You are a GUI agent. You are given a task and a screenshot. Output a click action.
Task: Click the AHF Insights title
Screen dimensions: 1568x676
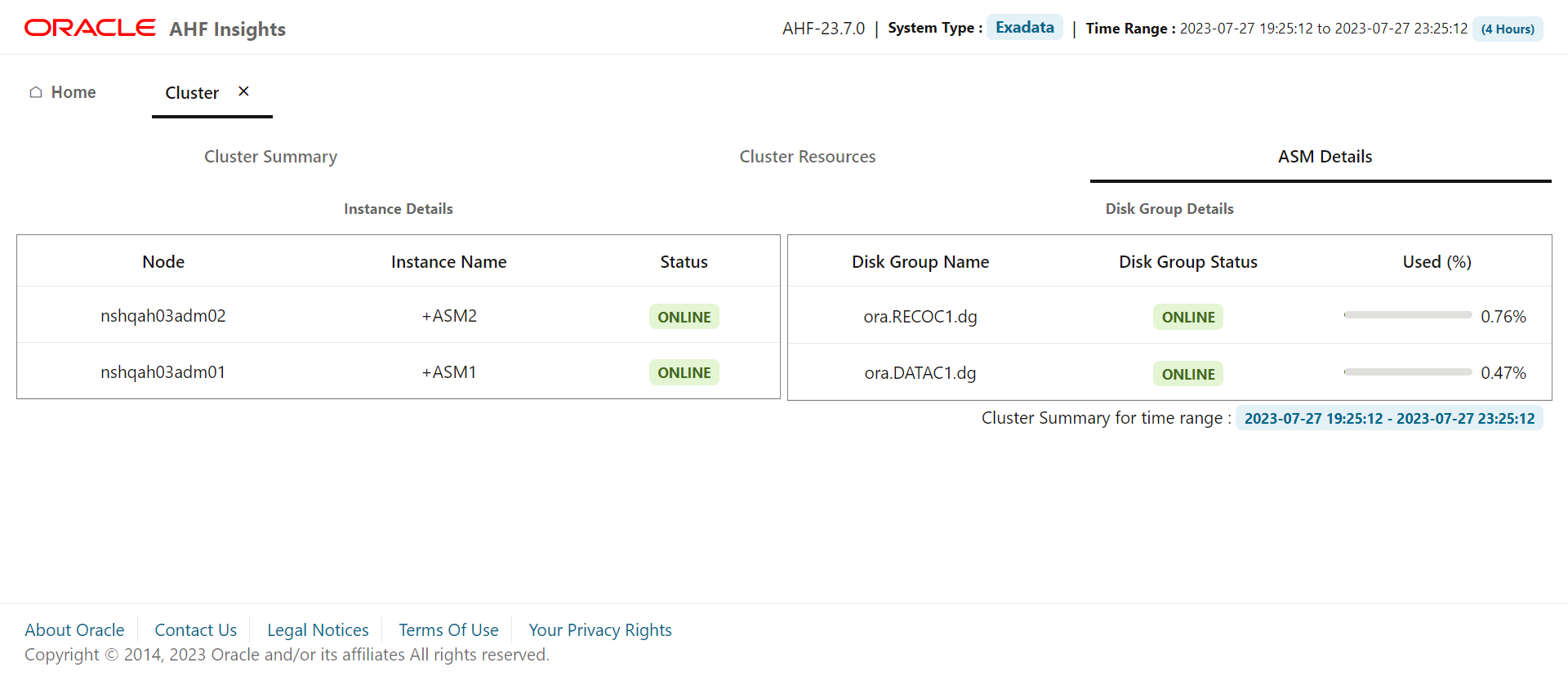[228, 29]
